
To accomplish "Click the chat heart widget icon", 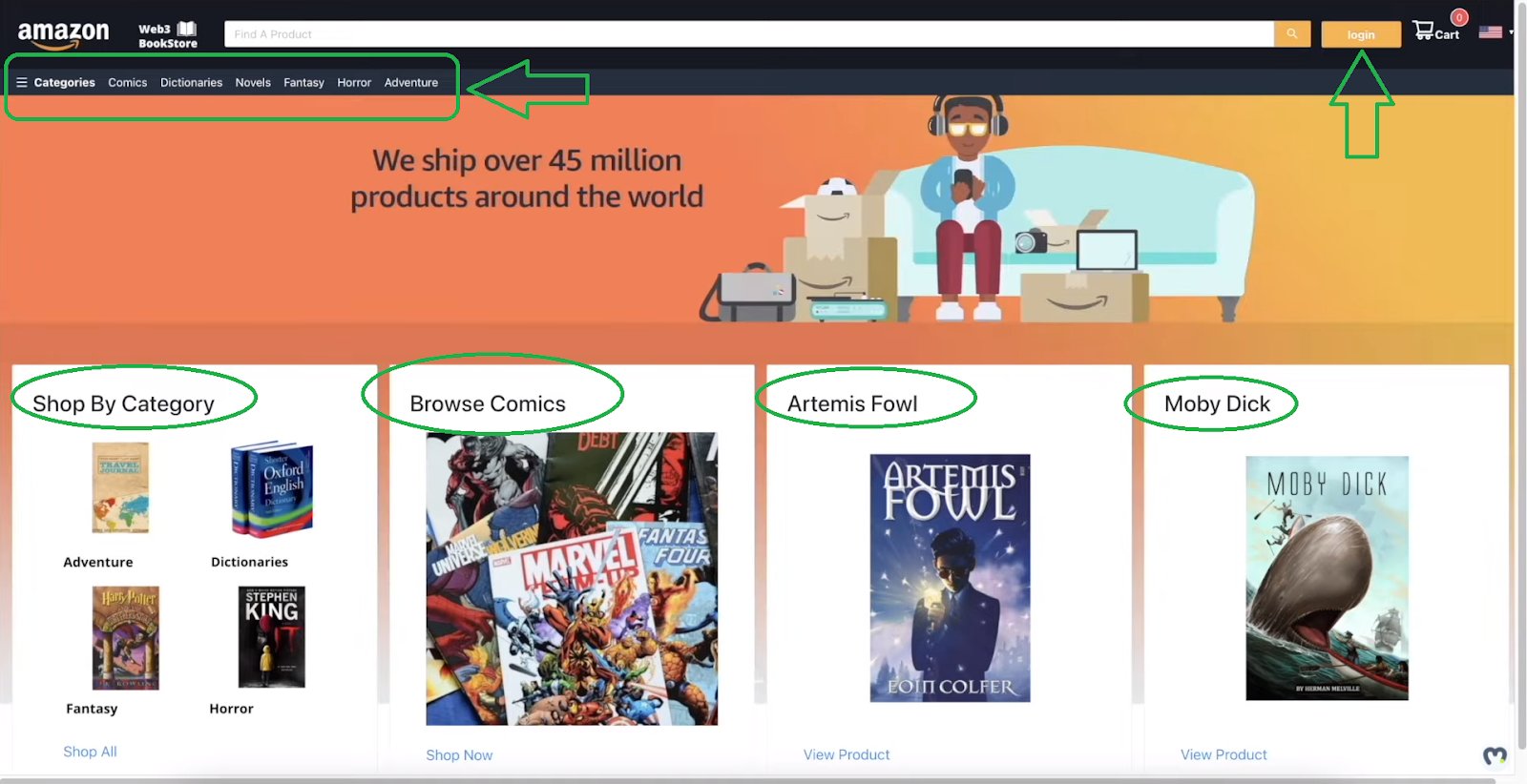I will click(1495, 756).
